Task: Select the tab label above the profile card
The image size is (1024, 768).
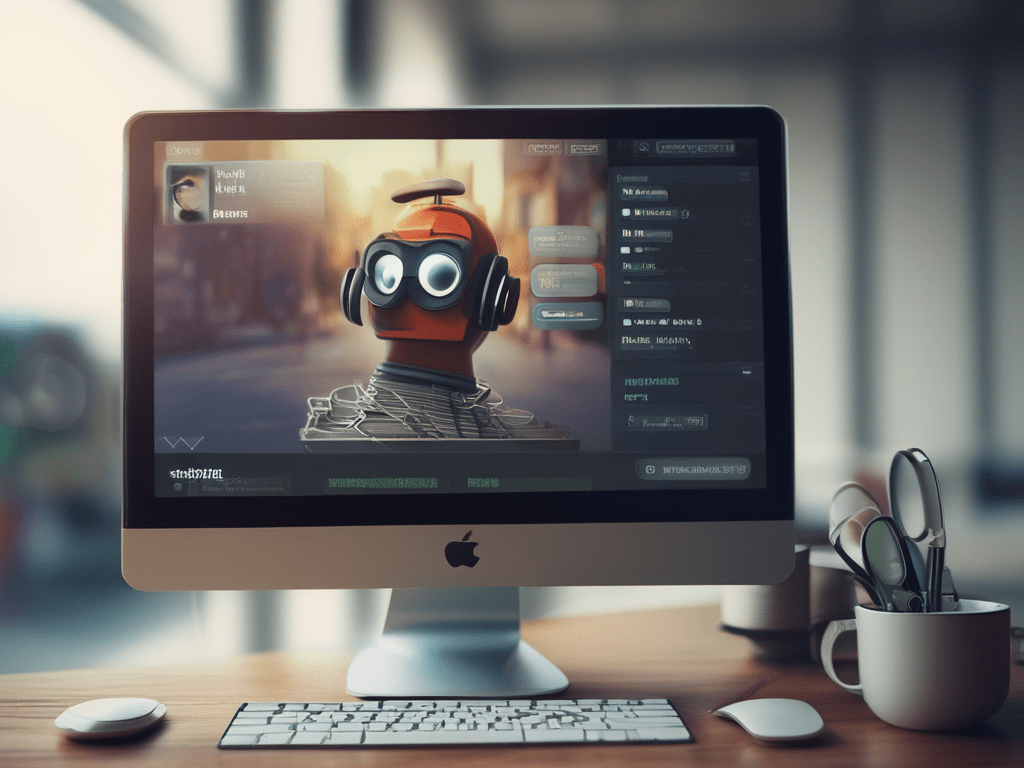Action: pos(184,150)
